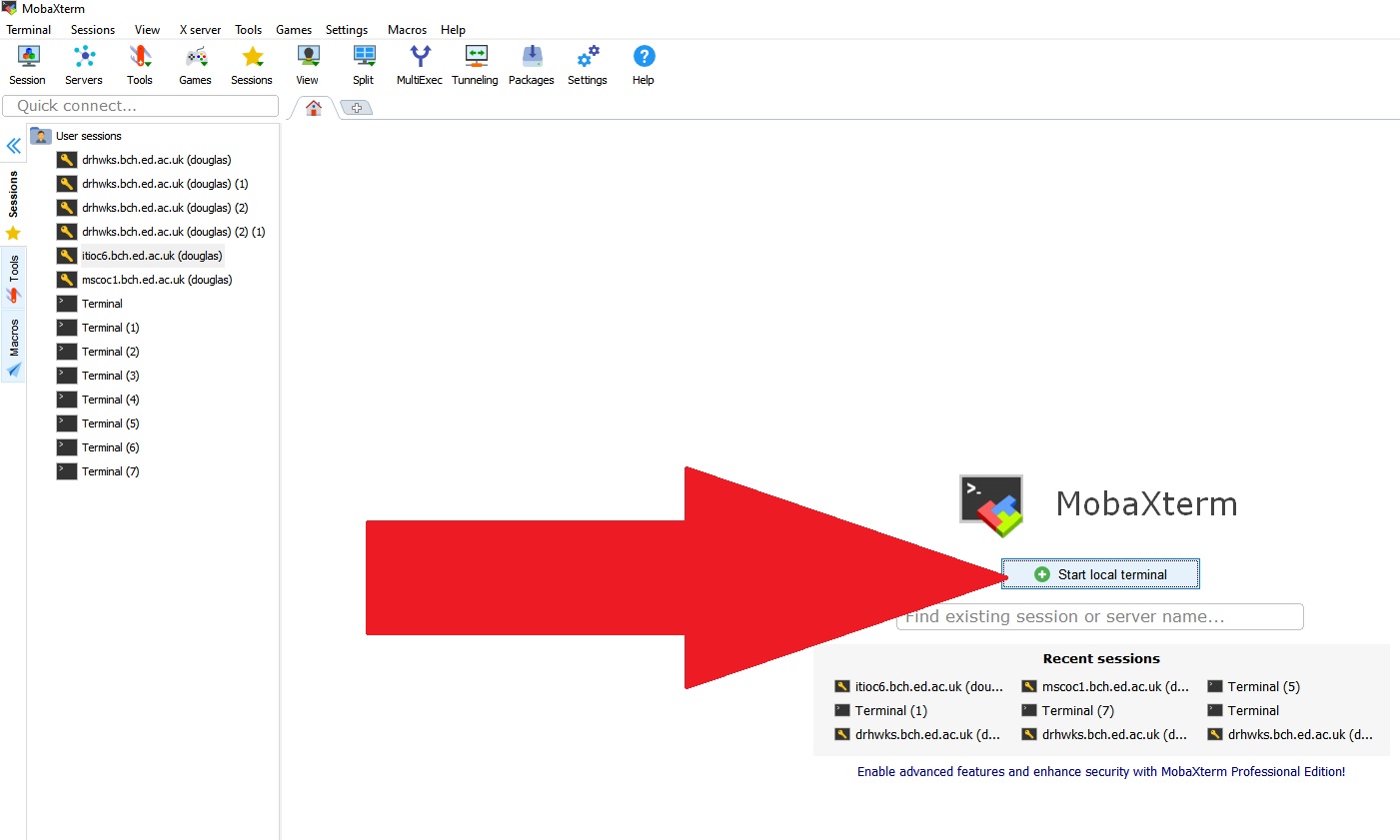
Task: Open recent session itioc6.bch.ed.ac.uk
Action: [x=918, y=686]
